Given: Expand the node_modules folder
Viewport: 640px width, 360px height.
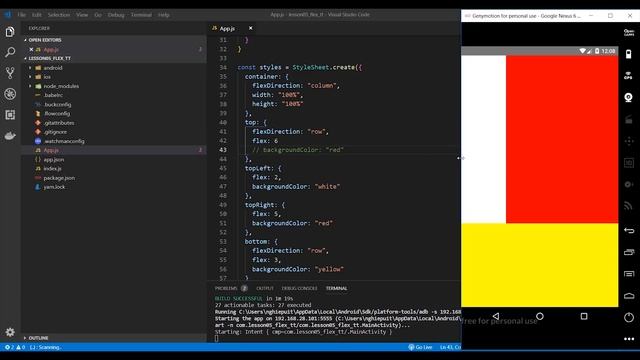Looking at the screenshot, I should pyautogui.click(x=61, y=86).
